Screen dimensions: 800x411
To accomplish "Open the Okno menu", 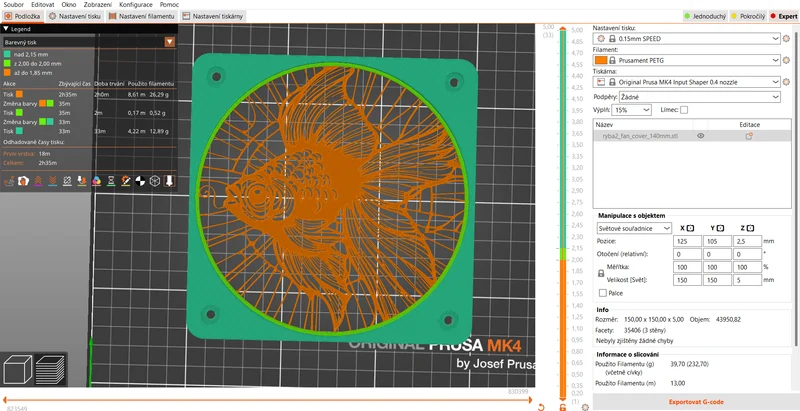I will coord(68,5).
